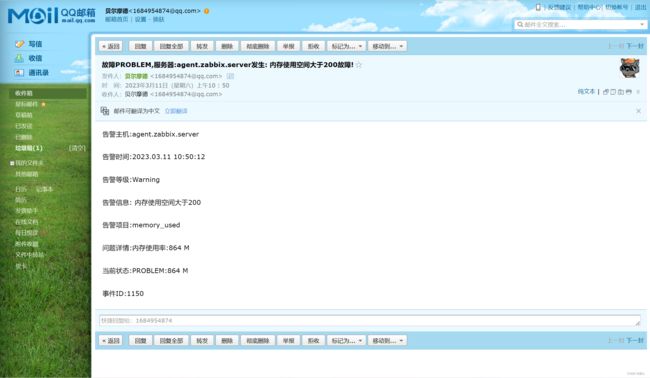650x378 pixels.
Task: Open 在线文档 online documents
Action: pyautogui.click(x=27, y=222)
